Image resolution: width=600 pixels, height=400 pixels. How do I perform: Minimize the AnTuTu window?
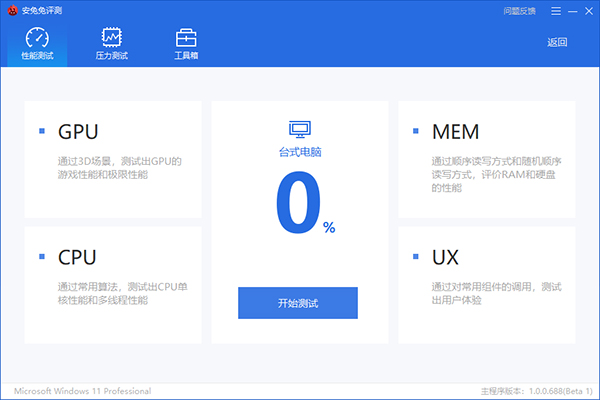click(x=568, y=11)
